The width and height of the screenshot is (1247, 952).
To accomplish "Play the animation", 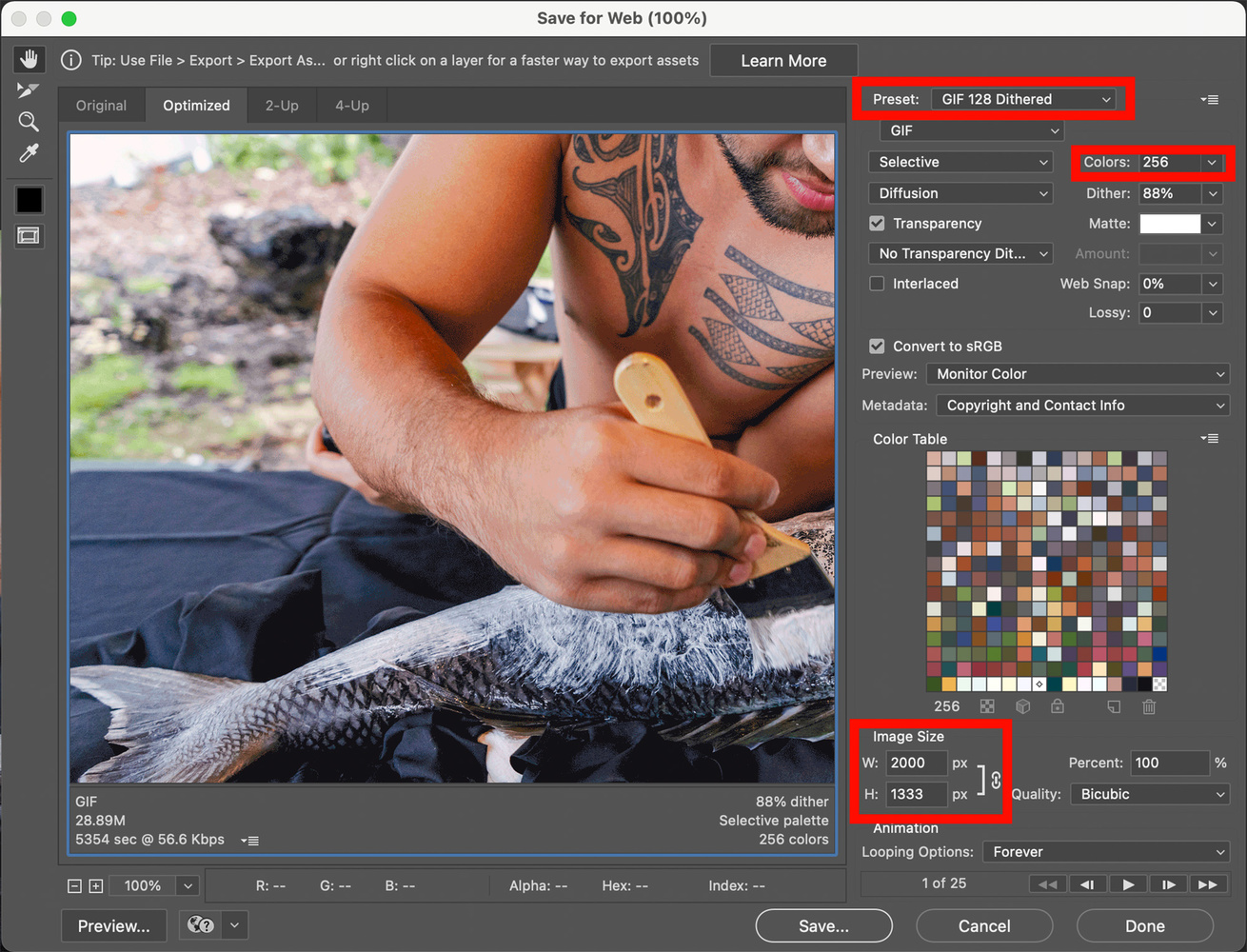I will click(x=1128, y=884).
